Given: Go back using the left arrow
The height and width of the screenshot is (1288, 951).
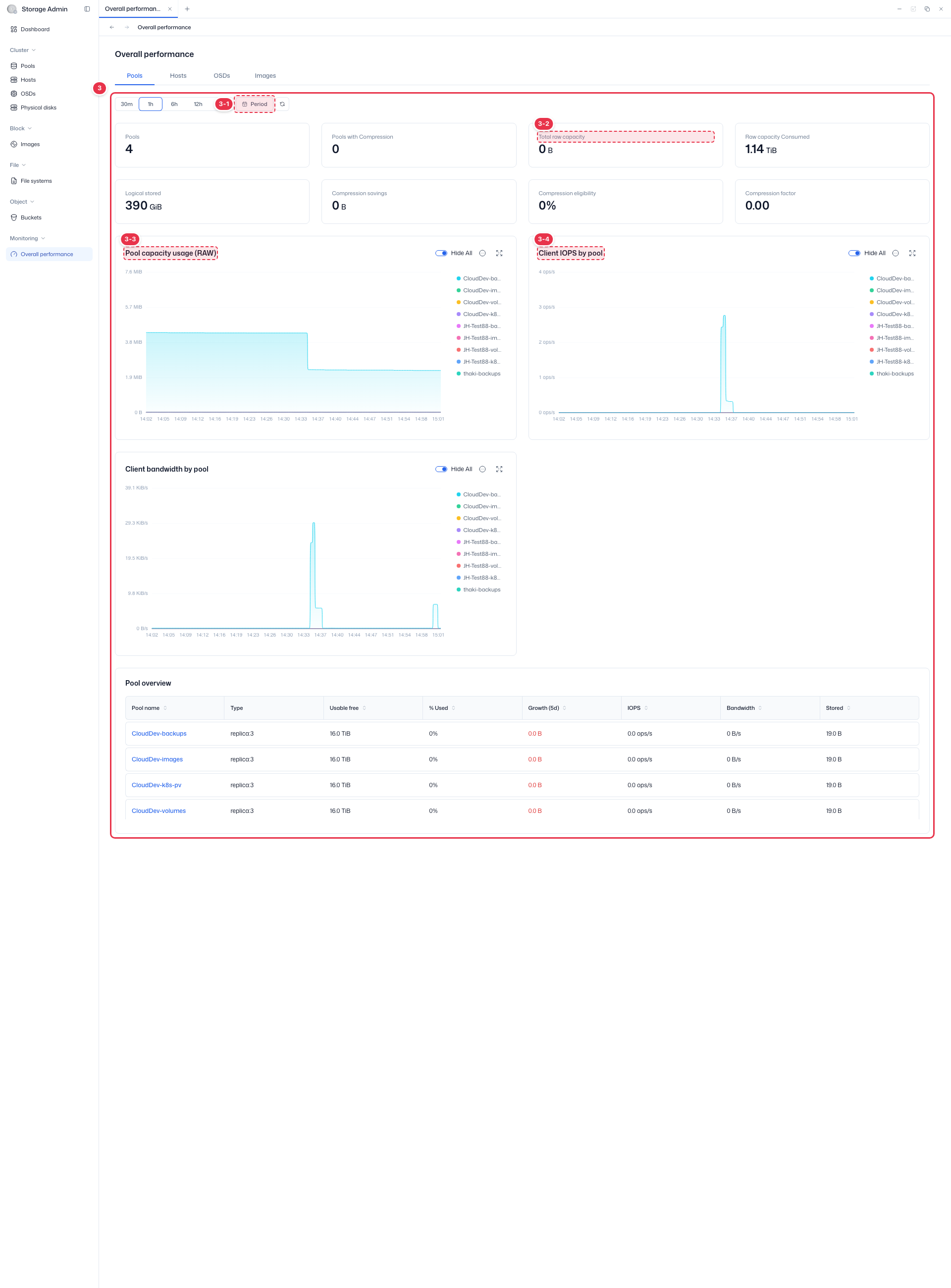Looking at the screenshot, I should point(111,27).
